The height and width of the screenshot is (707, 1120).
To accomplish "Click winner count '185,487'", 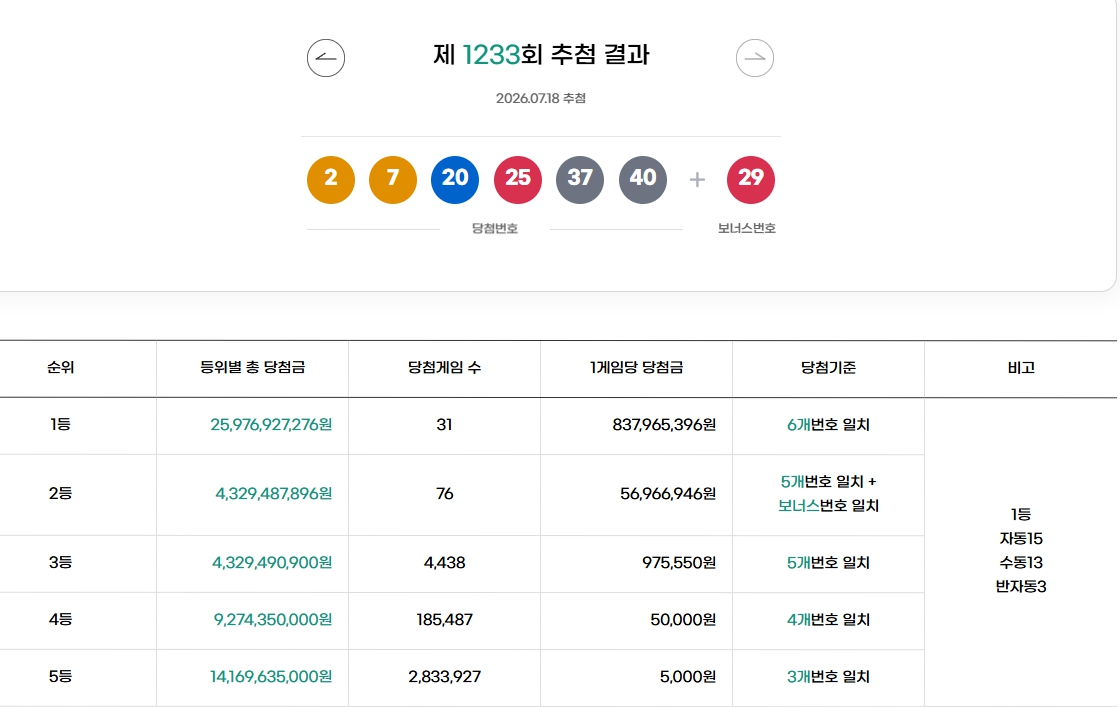I will tap(444, 620).
